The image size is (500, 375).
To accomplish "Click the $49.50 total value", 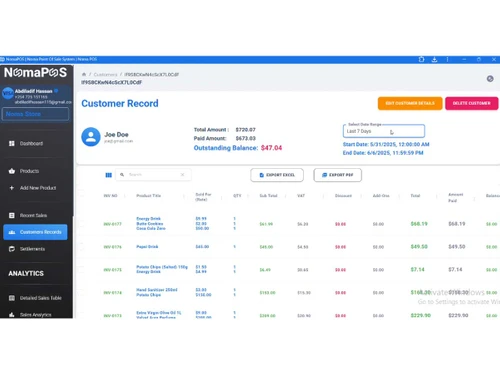I will tap(419, 247).
